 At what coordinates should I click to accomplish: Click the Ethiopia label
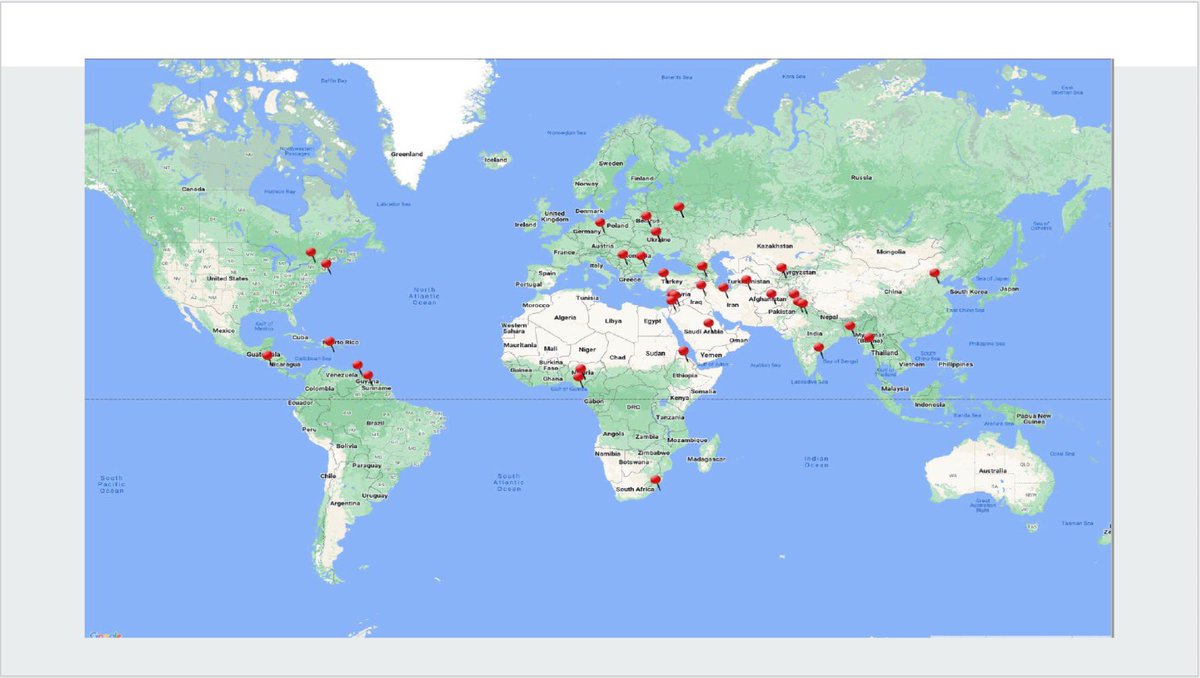684,375
